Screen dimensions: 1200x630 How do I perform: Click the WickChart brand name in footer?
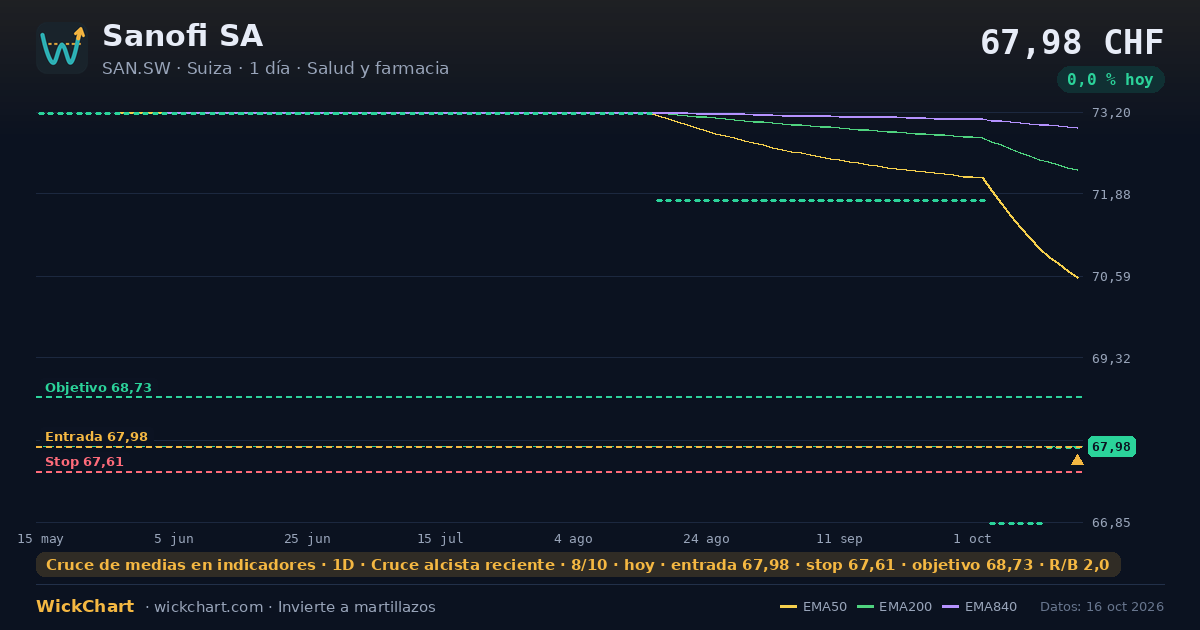tap(85, 607)
